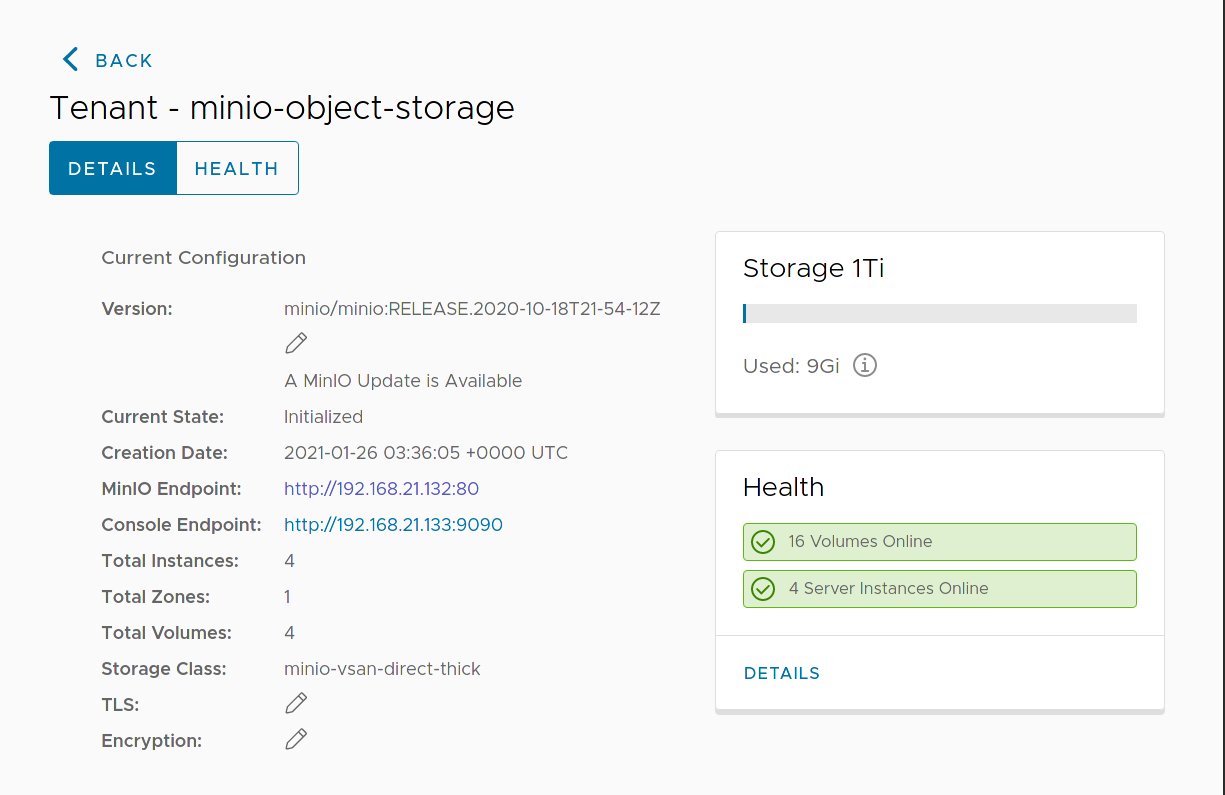1225x795 pixels.
Task: Click the storage usage progress bar
Action: click(939, 314)
